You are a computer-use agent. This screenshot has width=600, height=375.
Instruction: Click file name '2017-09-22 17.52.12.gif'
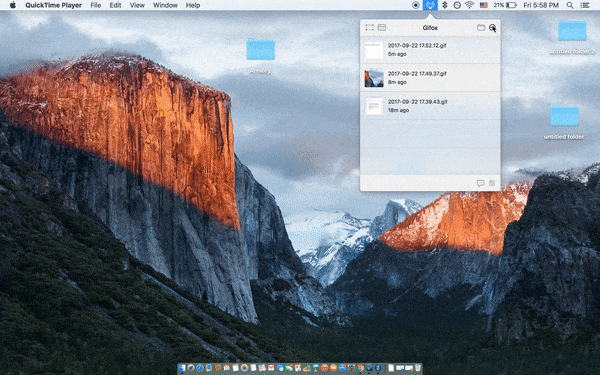point(417,46)
